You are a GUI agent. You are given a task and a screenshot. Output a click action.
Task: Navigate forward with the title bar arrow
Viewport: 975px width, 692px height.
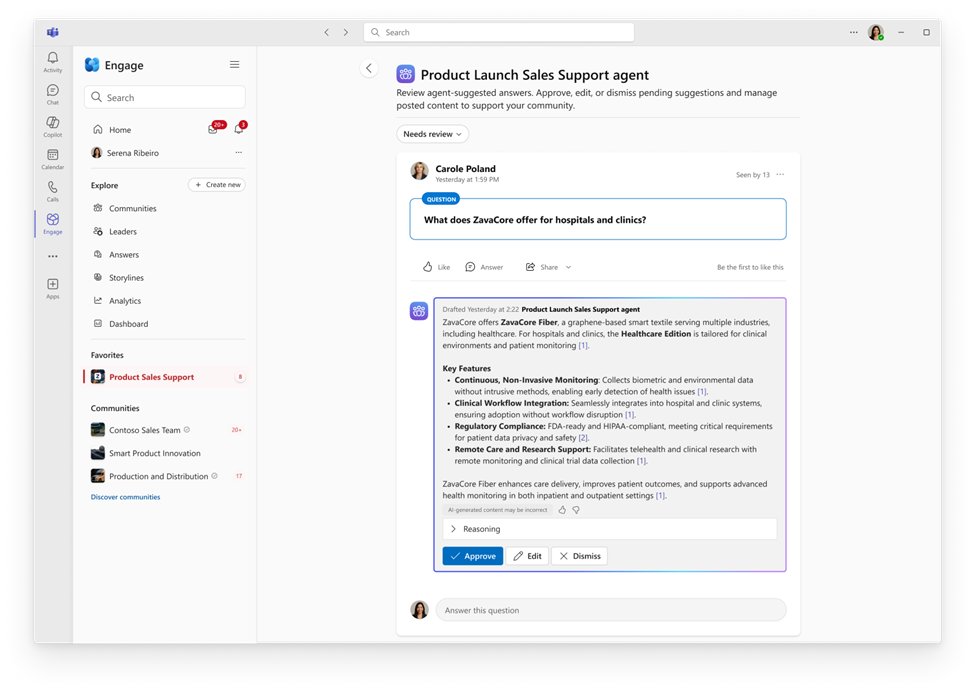tap(346, 32)
